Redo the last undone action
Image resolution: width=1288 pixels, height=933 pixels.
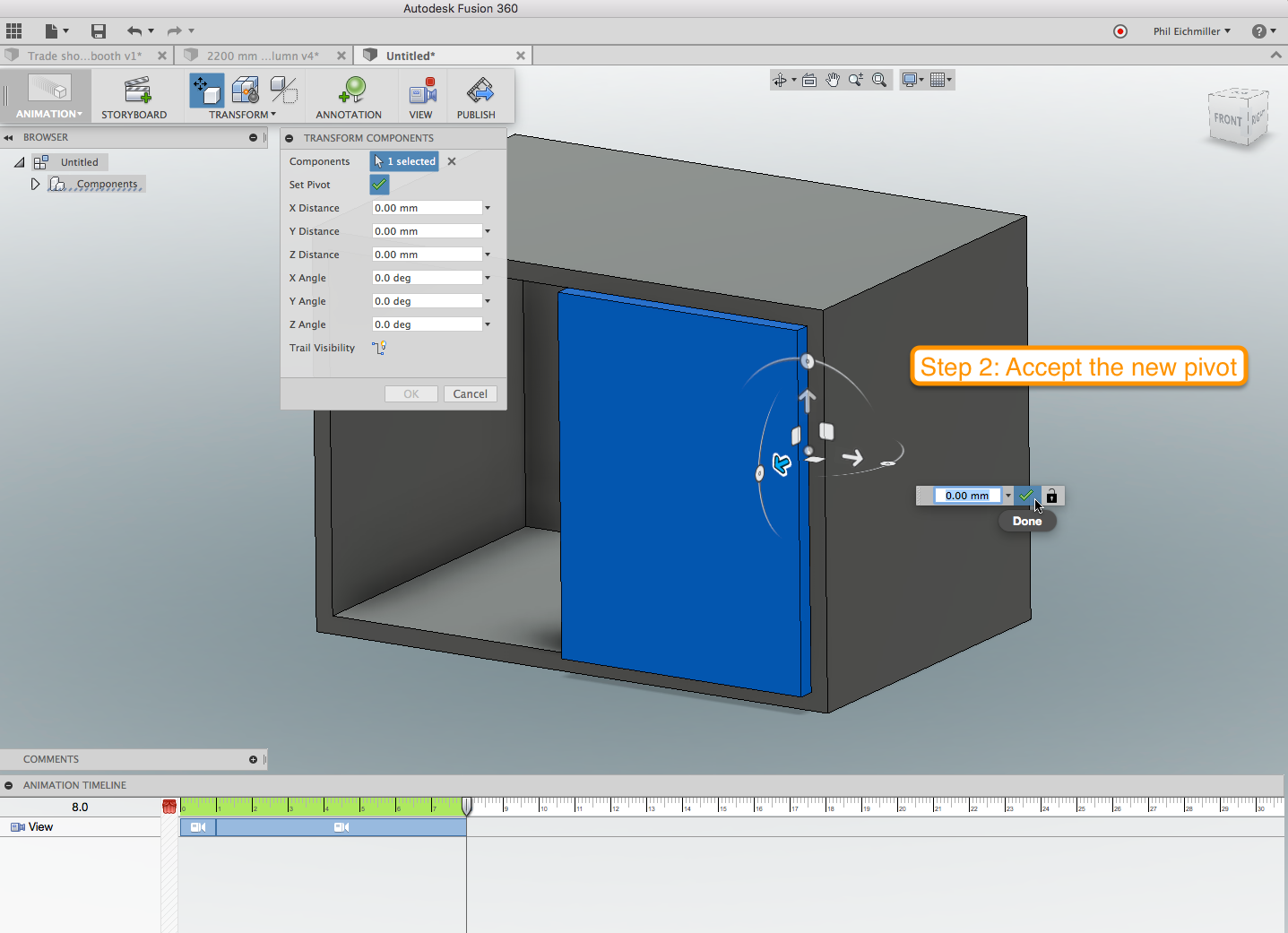[x=175, y=31]
